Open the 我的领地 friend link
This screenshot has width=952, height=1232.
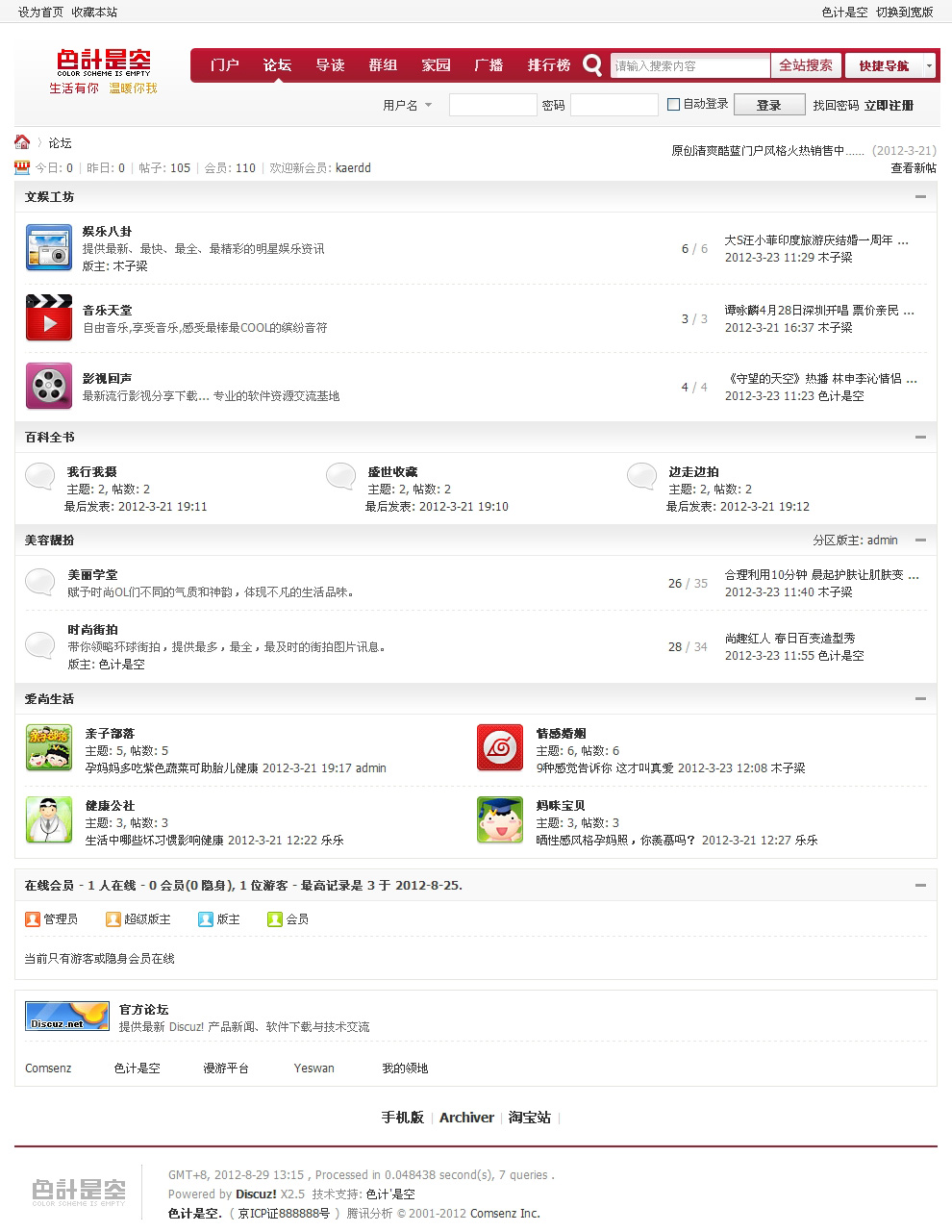click(405, 1069)
